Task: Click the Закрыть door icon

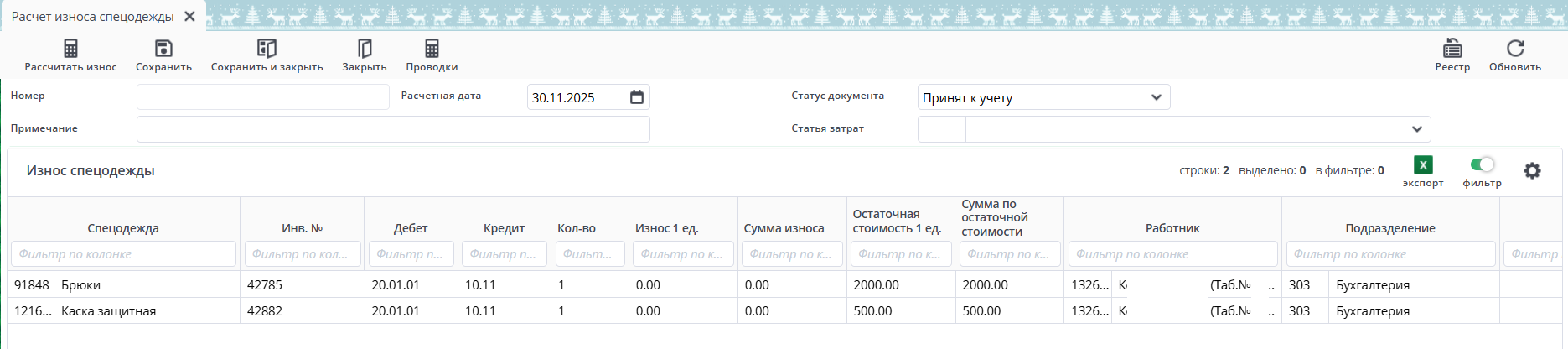Action: [365, 49]
